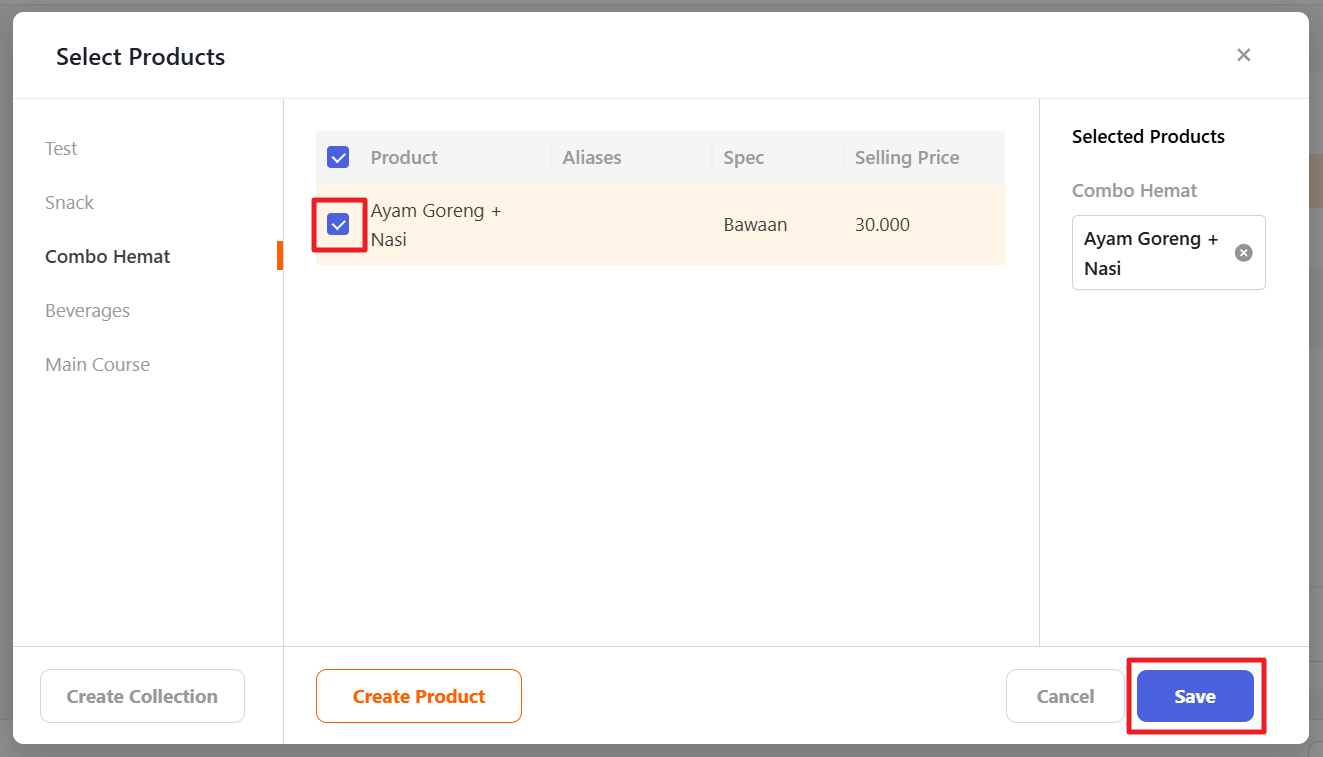Go to the Main Course collection
The image size is (1323, 757).
97,364
